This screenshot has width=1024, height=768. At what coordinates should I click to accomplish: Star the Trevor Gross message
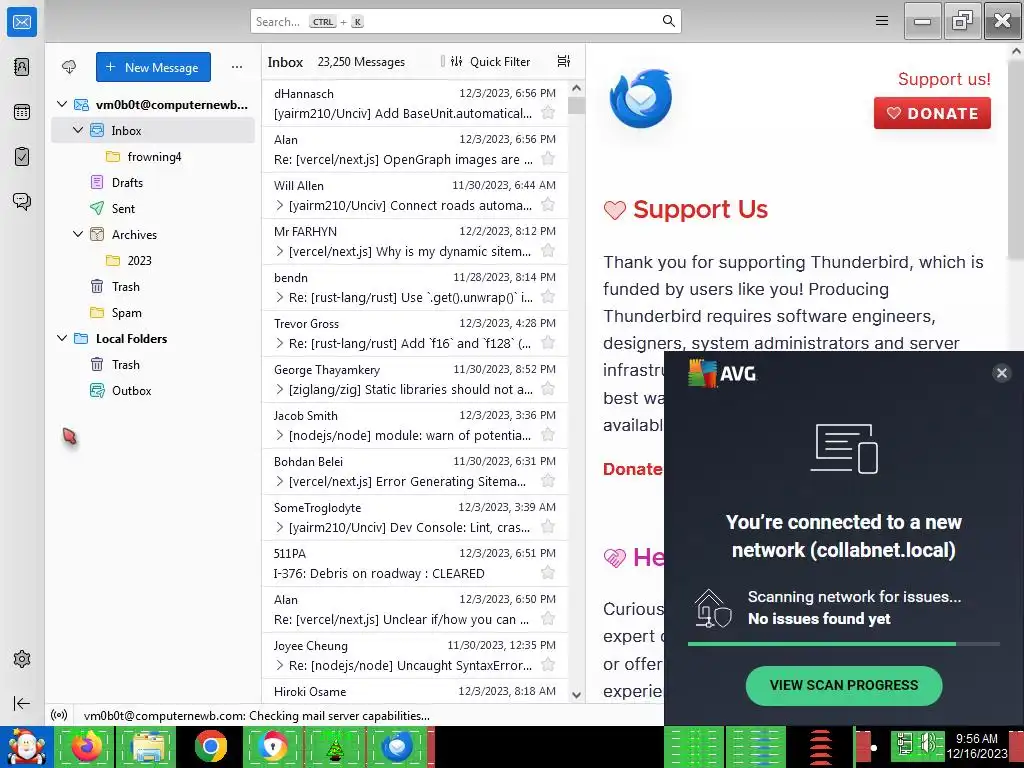pyautogui.click(x=549, y=343)
